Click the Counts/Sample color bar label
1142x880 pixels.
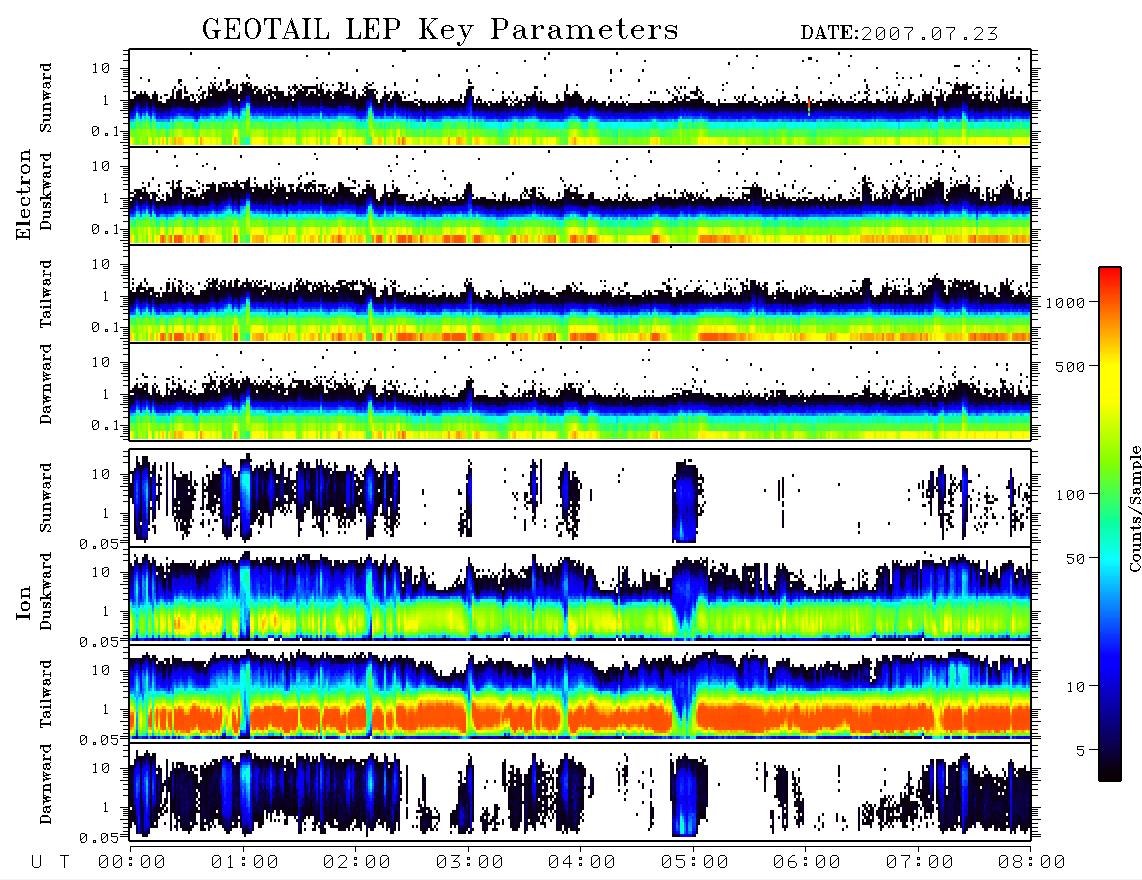1134,508
